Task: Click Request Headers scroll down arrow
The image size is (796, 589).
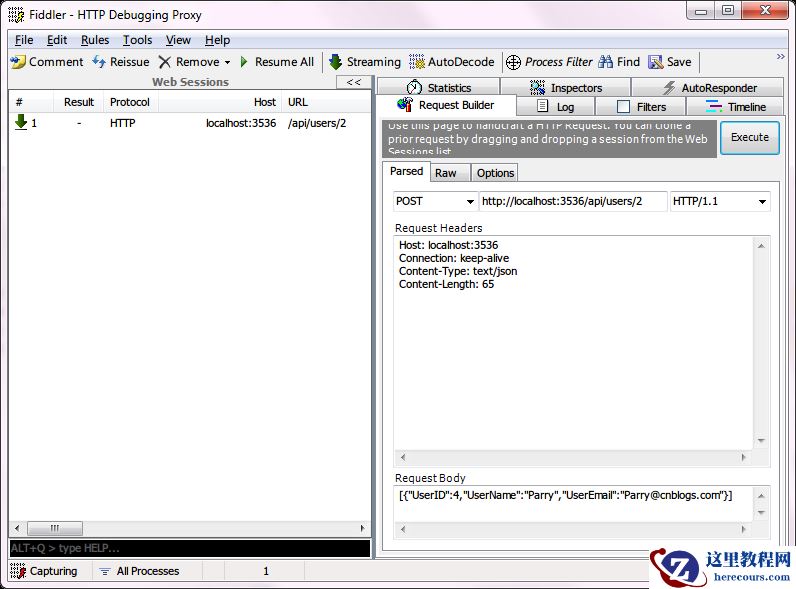Action: 761,440
